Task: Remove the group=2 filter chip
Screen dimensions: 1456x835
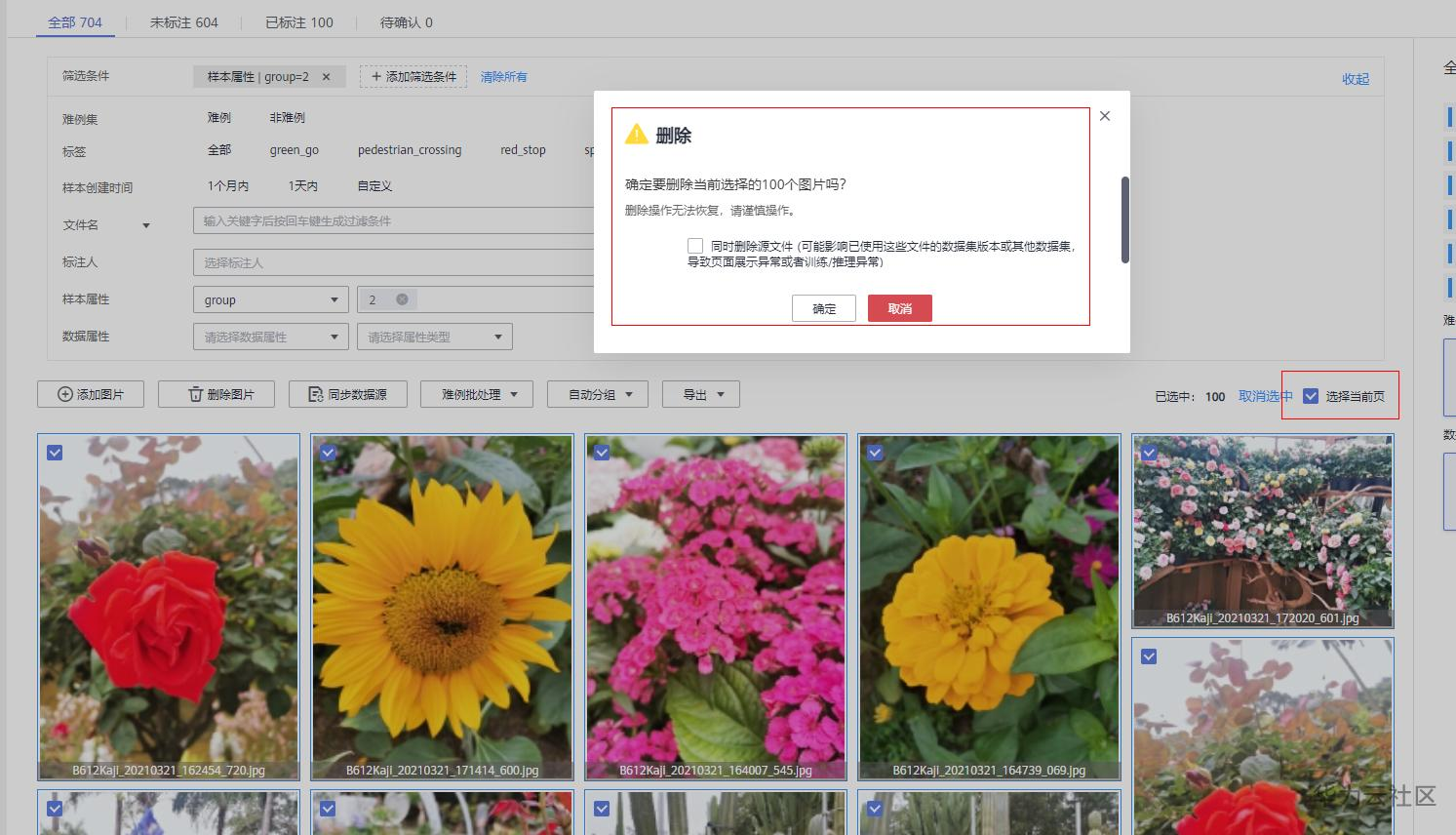Action: click(326, 77)
